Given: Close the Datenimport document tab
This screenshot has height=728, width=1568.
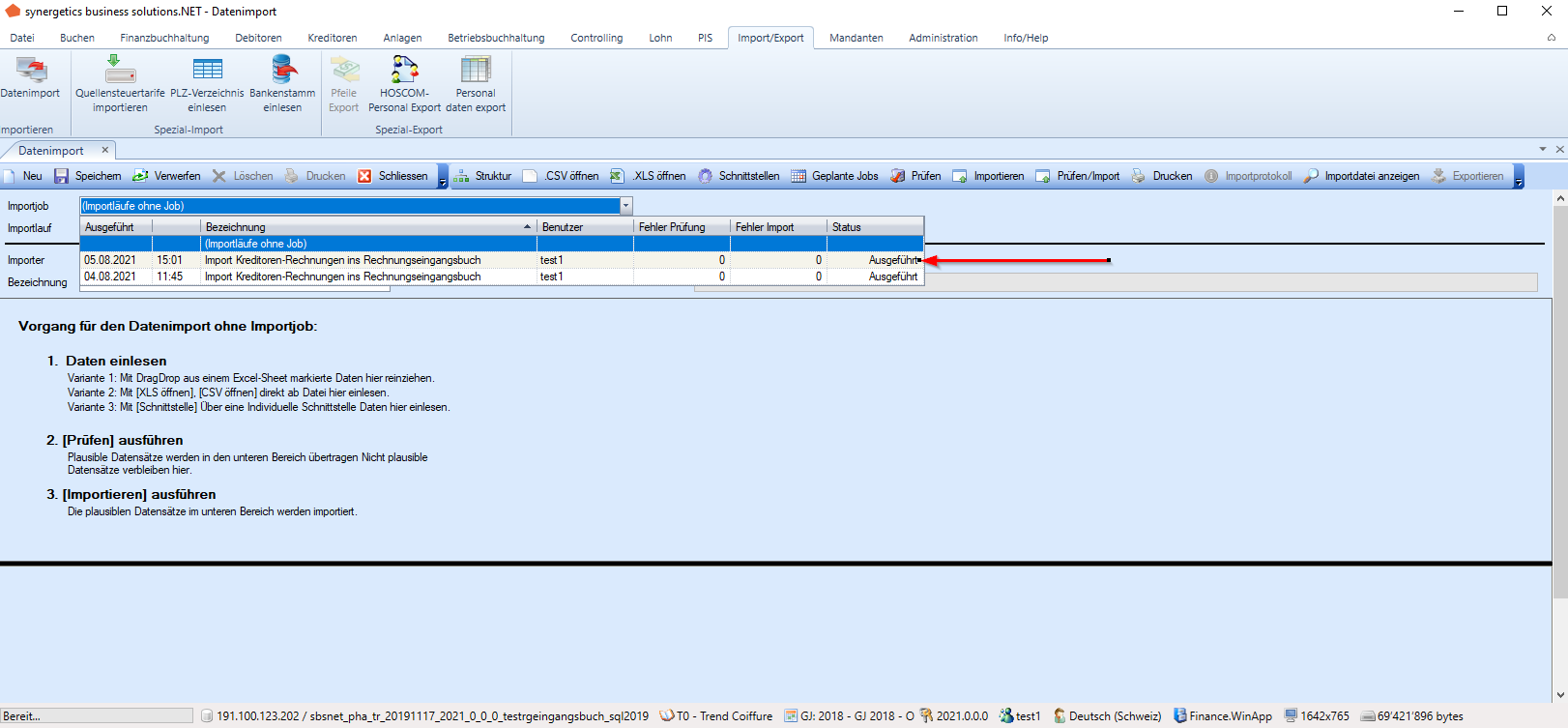Looking at the screenshot, I should 105,150.
